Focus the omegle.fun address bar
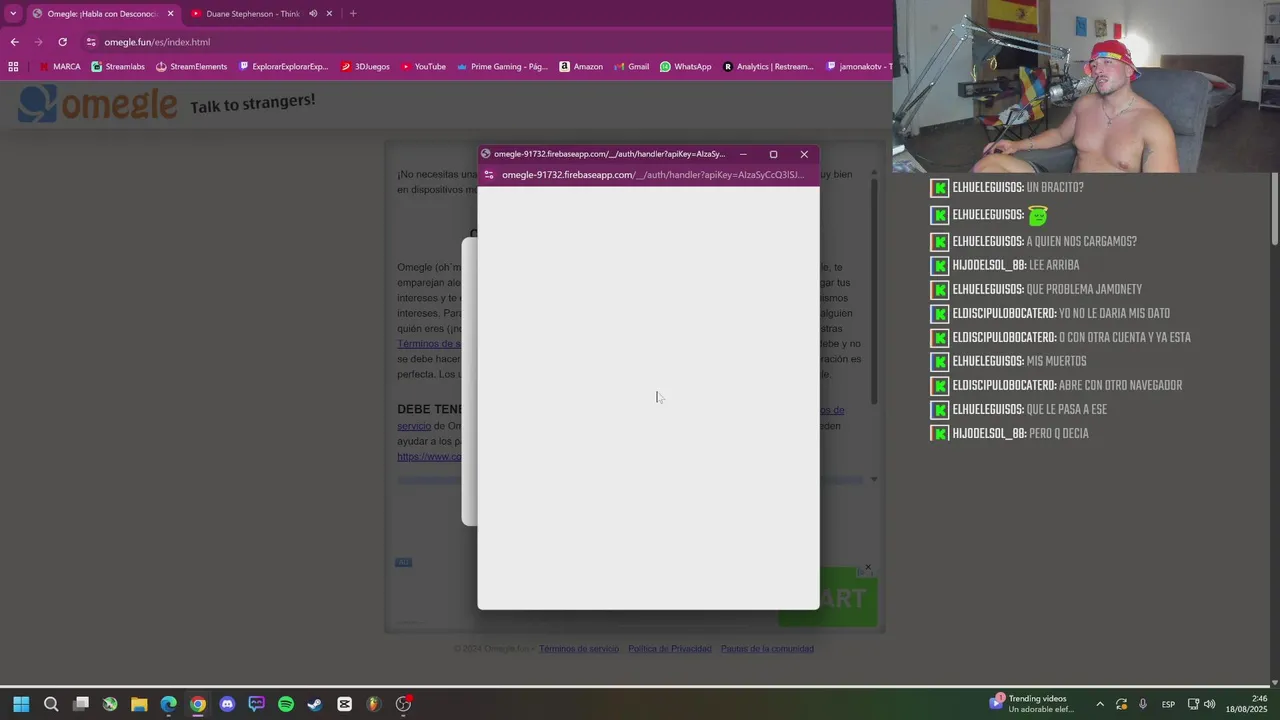Image resolution: width=1280 pixels, height=720 pixels. [x=480, y=42]
